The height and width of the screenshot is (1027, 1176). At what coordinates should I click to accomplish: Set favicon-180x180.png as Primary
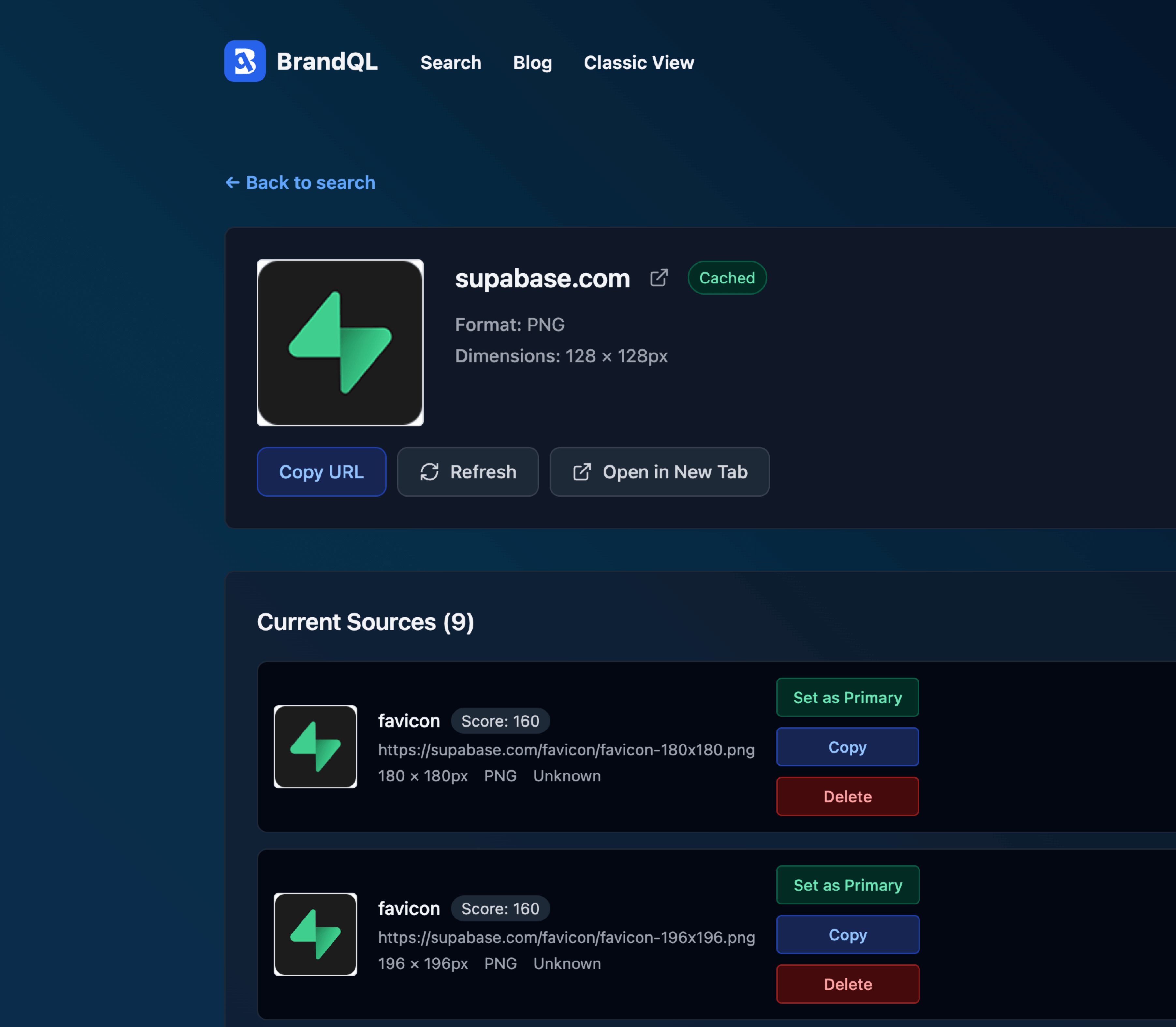[x=847, y=698]
